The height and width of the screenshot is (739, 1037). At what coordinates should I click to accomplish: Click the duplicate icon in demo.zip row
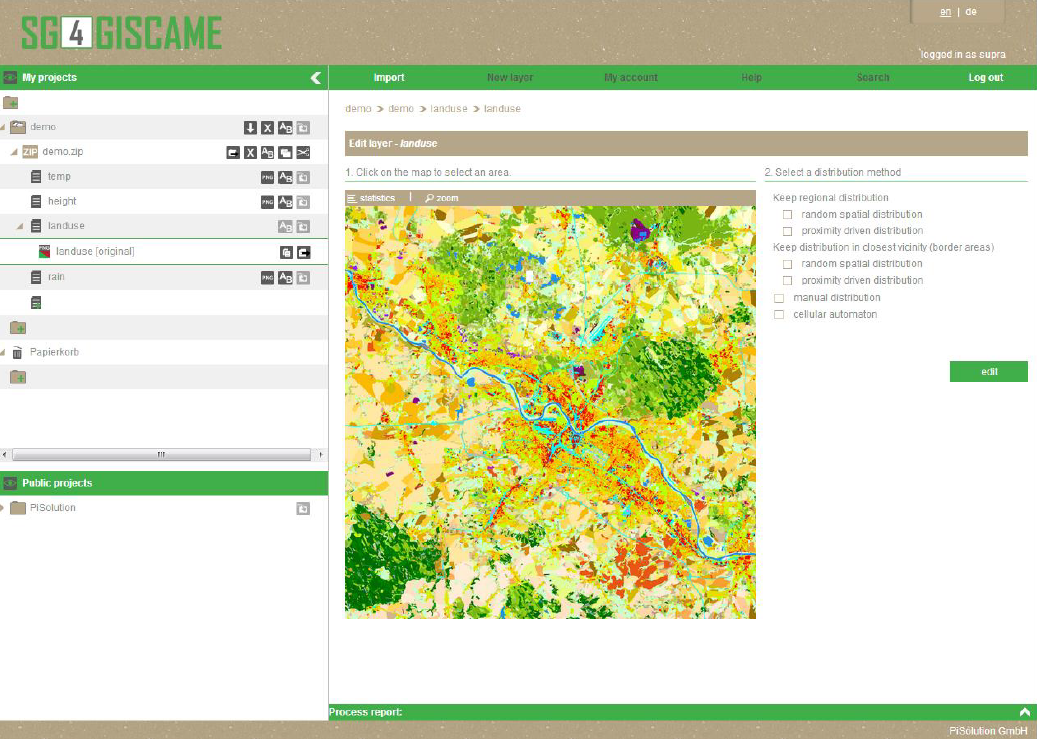point(285,153)
